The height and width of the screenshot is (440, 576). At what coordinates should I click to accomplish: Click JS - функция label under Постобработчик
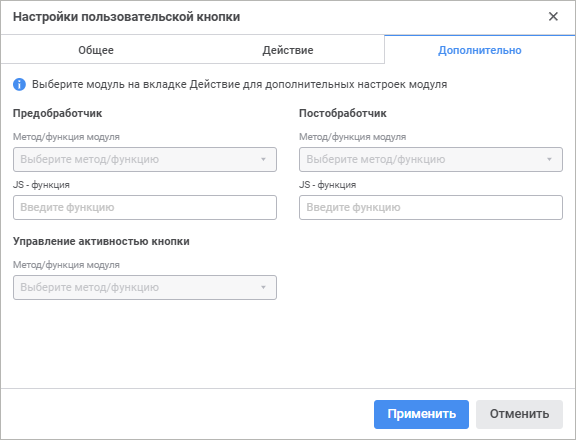click(x=327, y=184)
